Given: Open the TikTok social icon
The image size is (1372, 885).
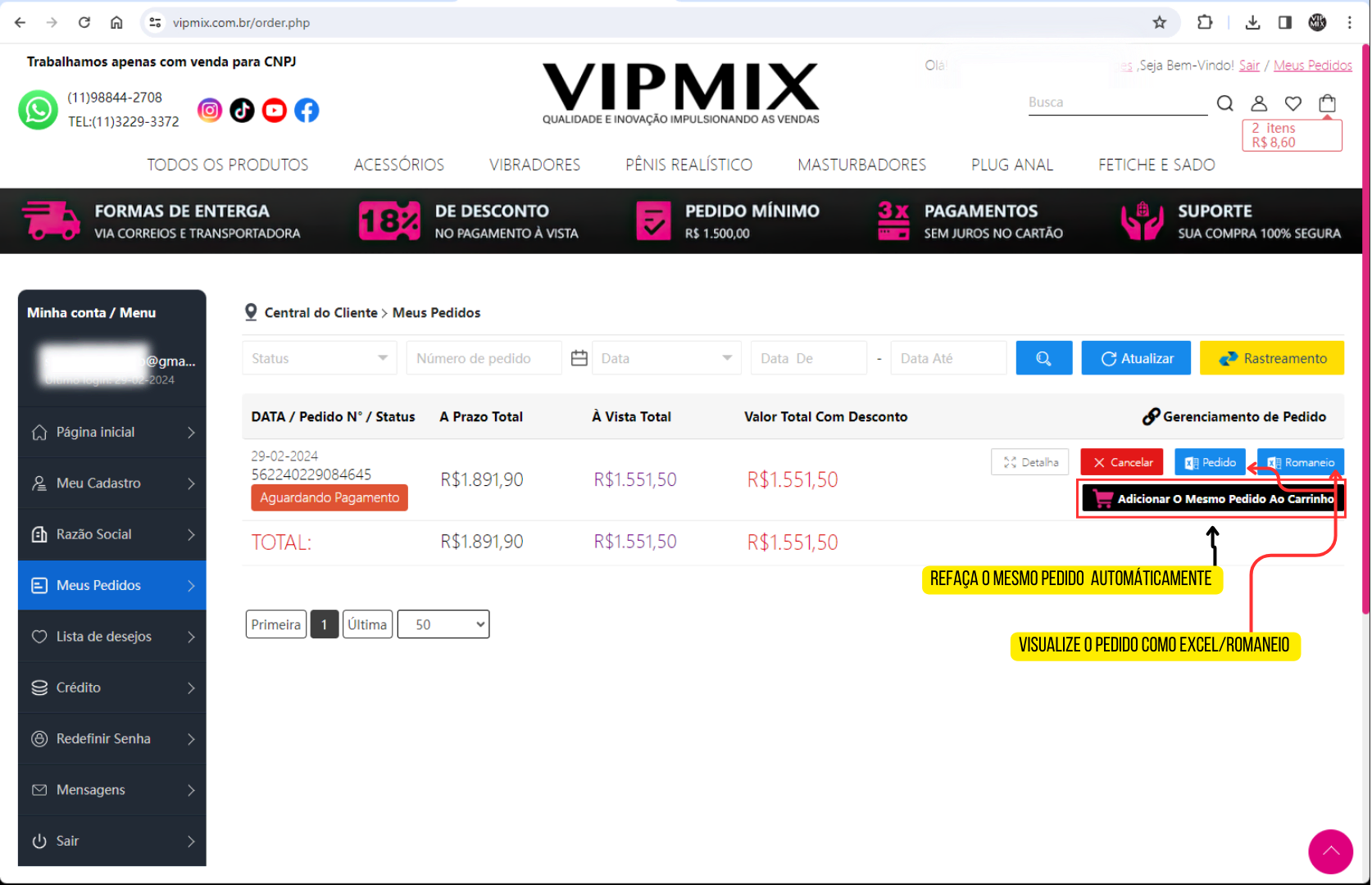Looking at the screenshot, I should tap(242, 110).
